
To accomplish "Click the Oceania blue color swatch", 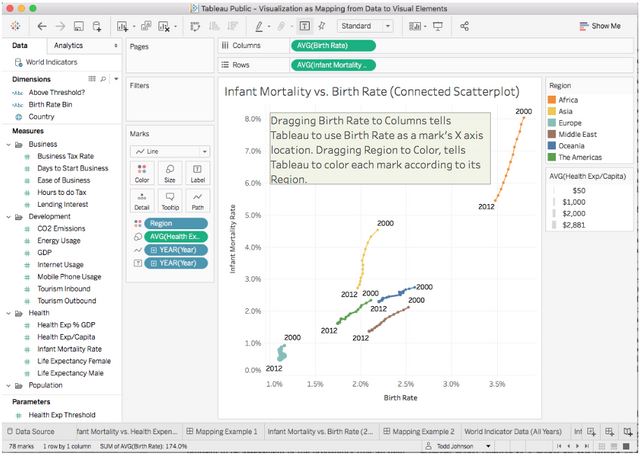I will tap(552, 146).
